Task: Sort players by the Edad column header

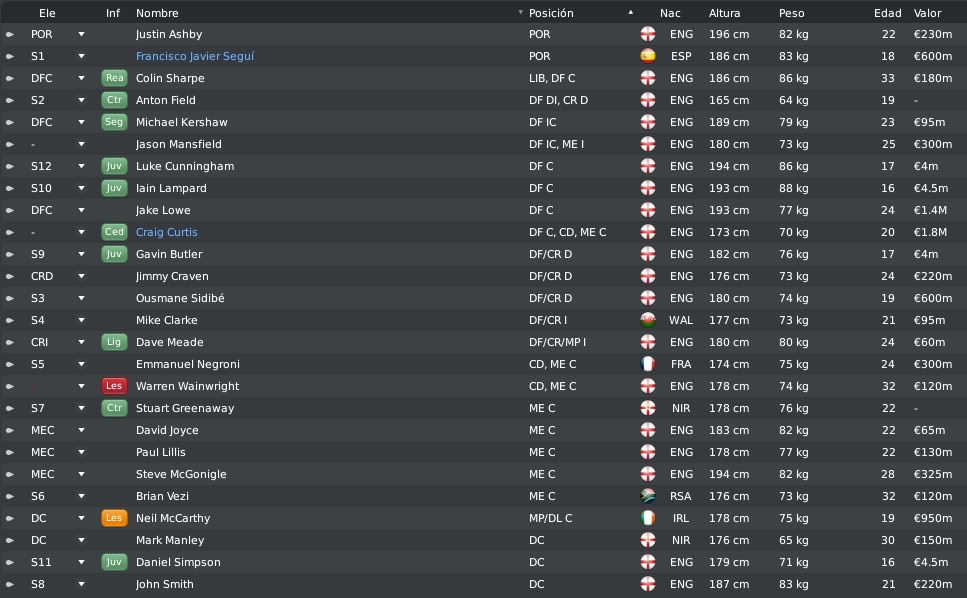Action: (887, 13)
